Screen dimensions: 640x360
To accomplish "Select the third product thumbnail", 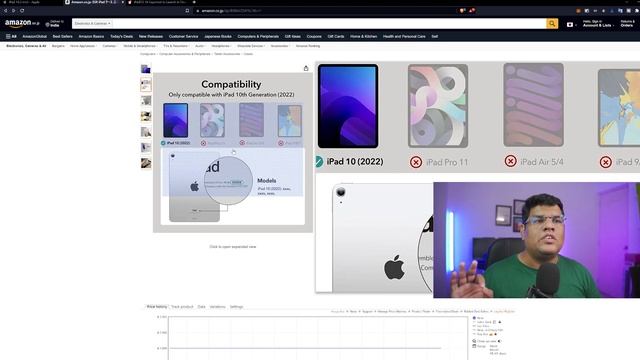I will (146, 100).
